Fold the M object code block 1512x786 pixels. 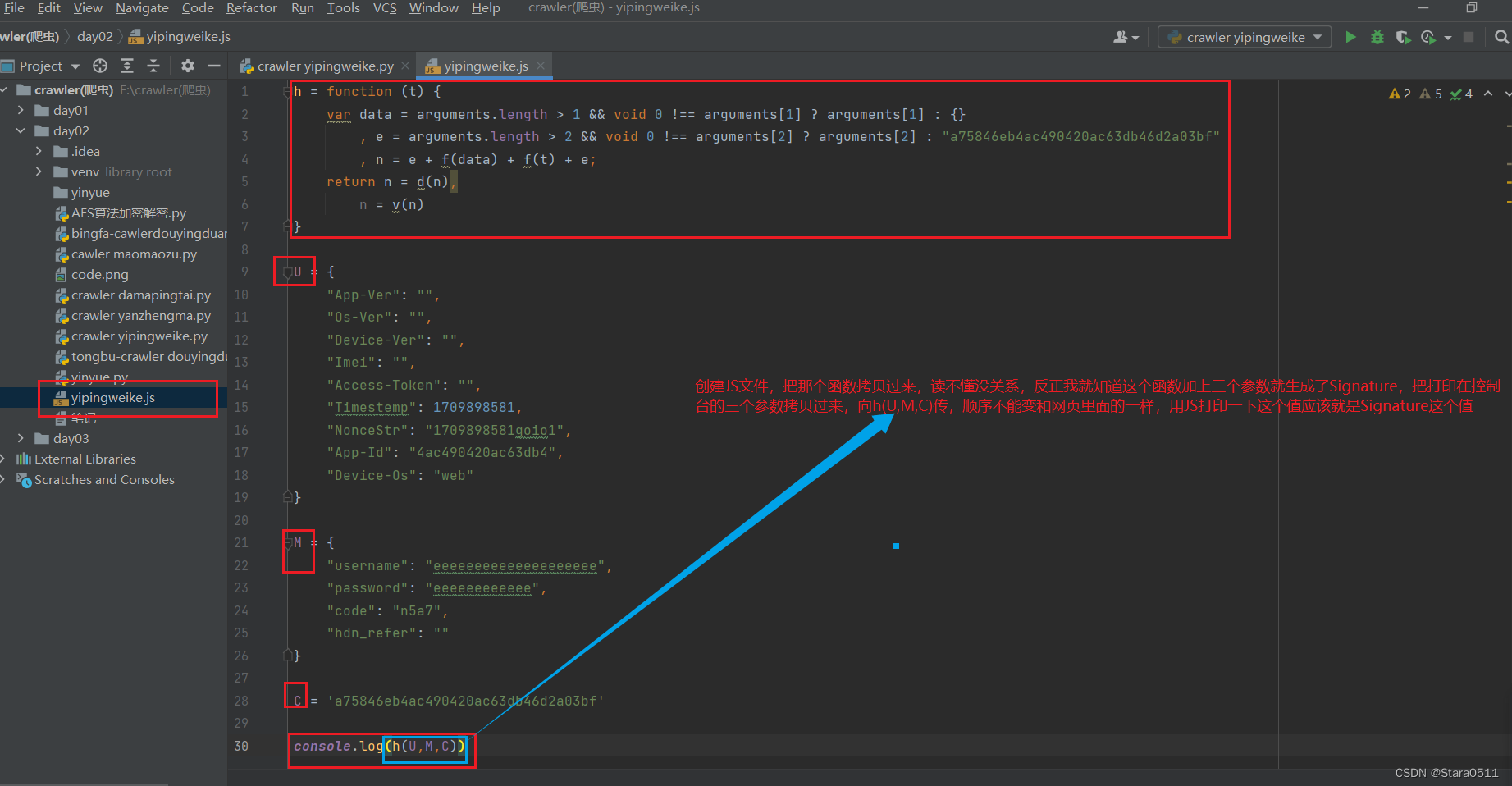288,542
